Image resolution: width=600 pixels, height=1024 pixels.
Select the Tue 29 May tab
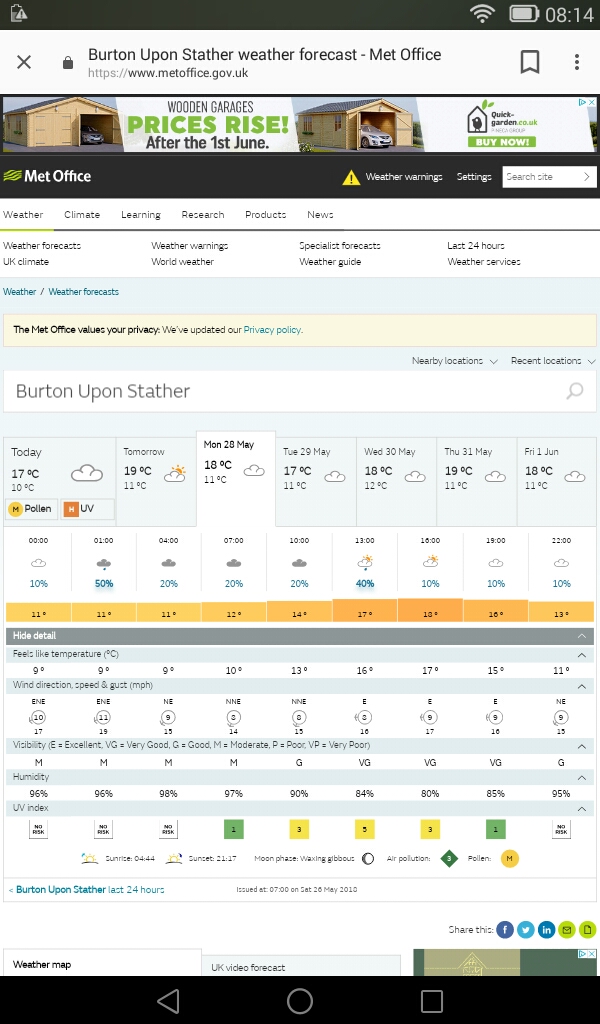pyautogui.click(x=316, y=482)
